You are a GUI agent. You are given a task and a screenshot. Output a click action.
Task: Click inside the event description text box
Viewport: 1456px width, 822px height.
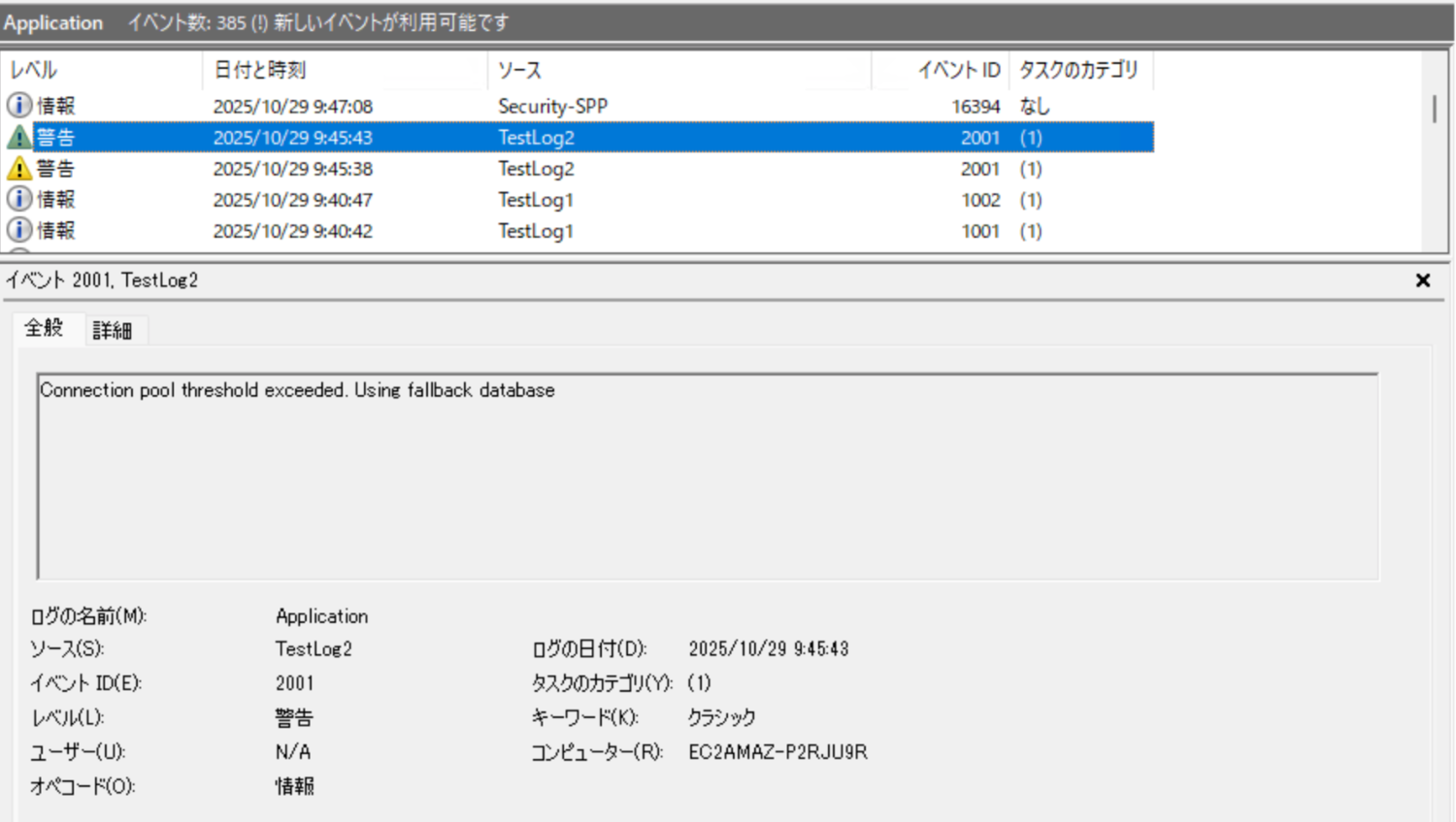click(x=707, y=476)
